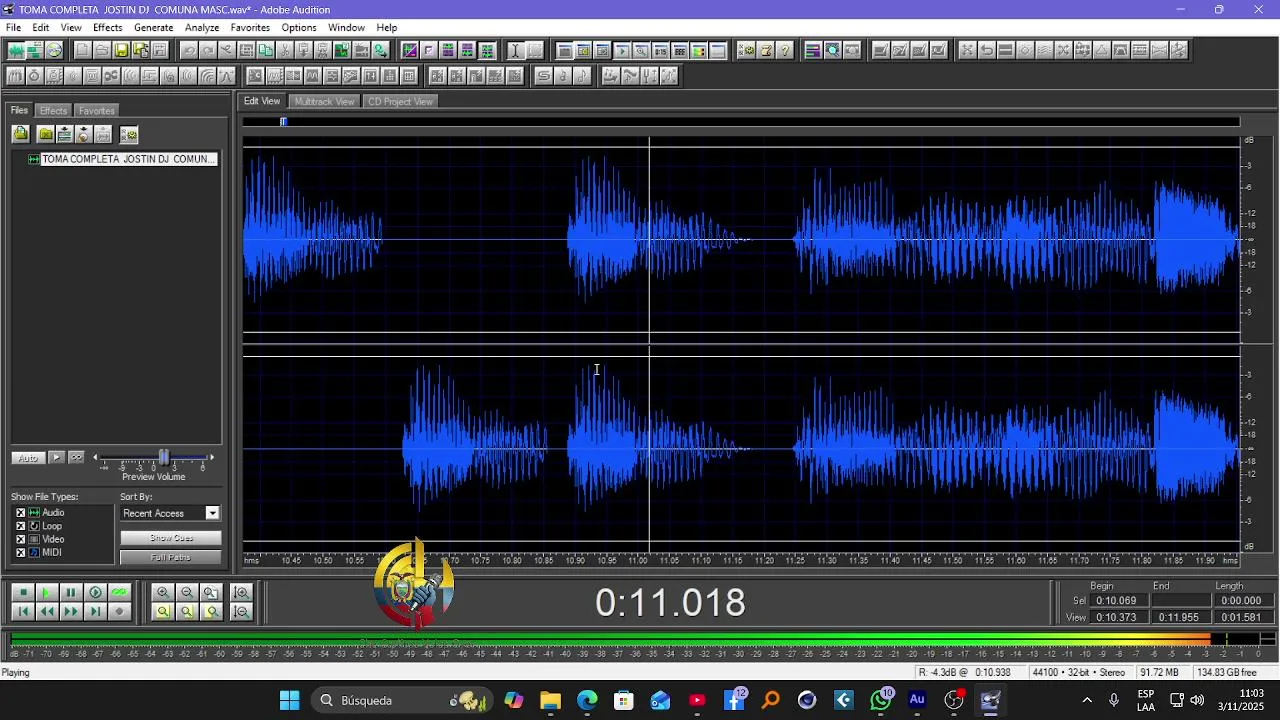
Task: Click preview play button in Files panel
Action: click(56, 457)
